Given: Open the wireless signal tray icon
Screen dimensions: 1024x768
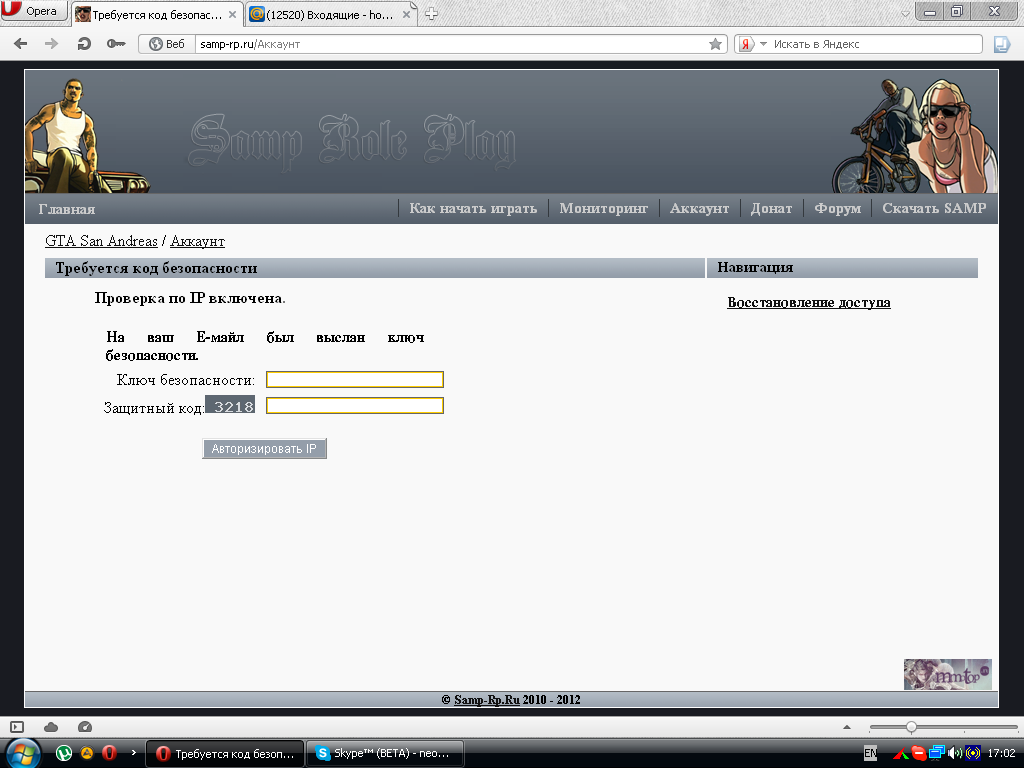Looking at the screenshot, I should 972,753.
